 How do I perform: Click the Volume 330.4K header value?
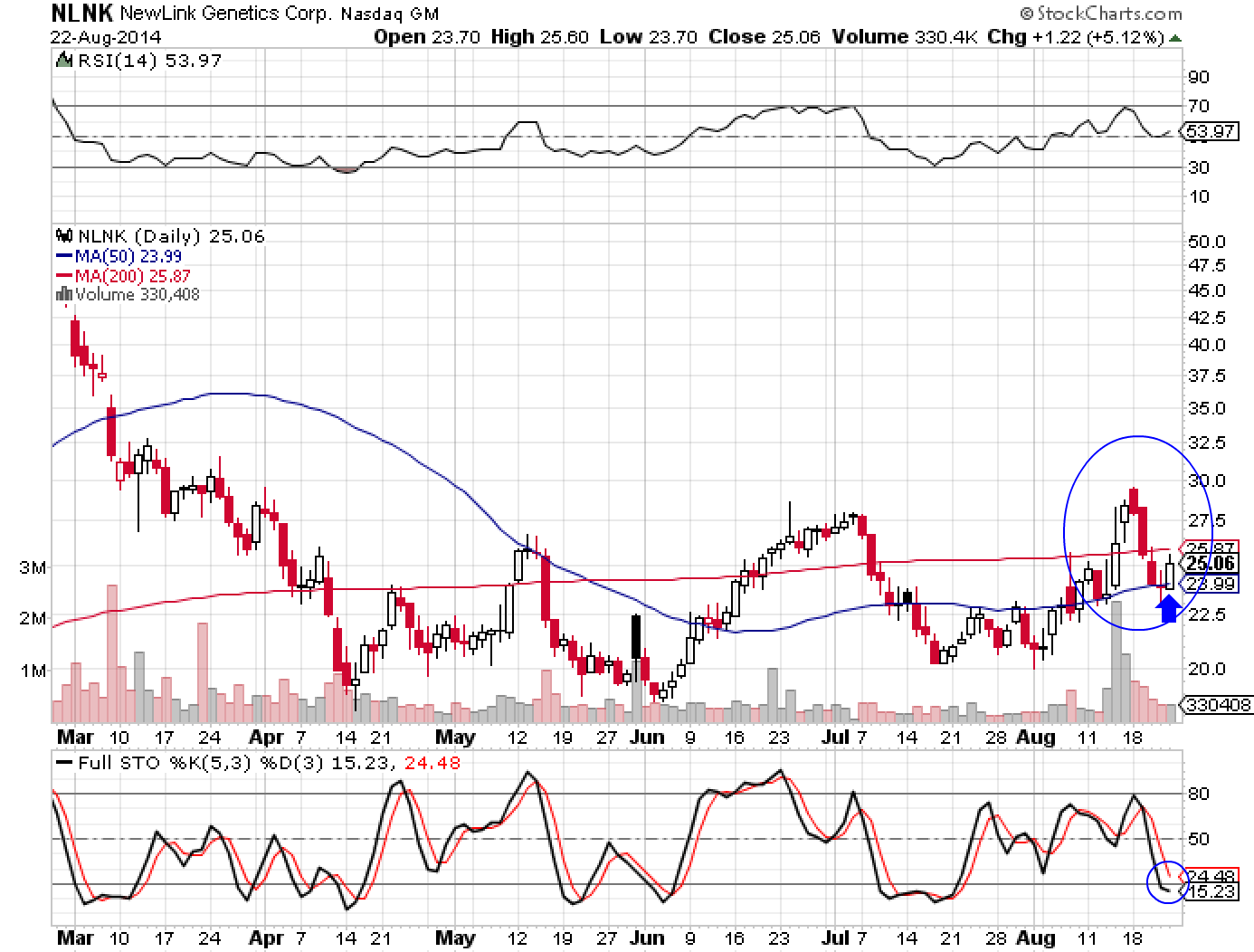pos(905,37)
